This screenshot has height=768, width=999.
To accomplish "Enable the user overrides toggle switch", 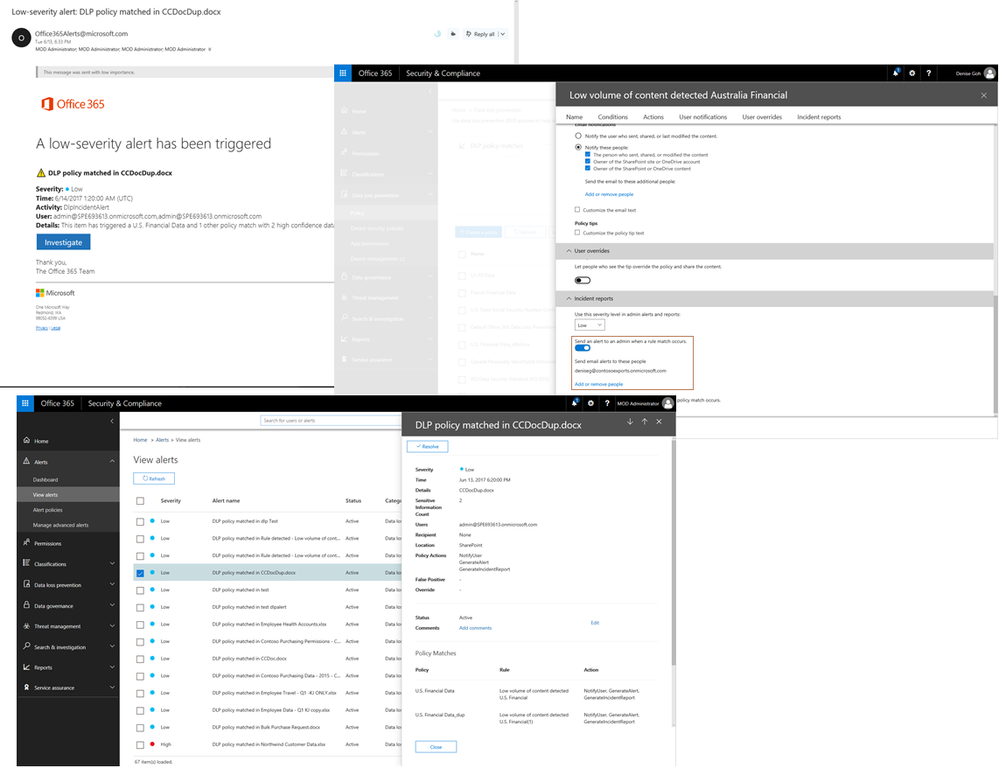I will [x=582, y=280].
